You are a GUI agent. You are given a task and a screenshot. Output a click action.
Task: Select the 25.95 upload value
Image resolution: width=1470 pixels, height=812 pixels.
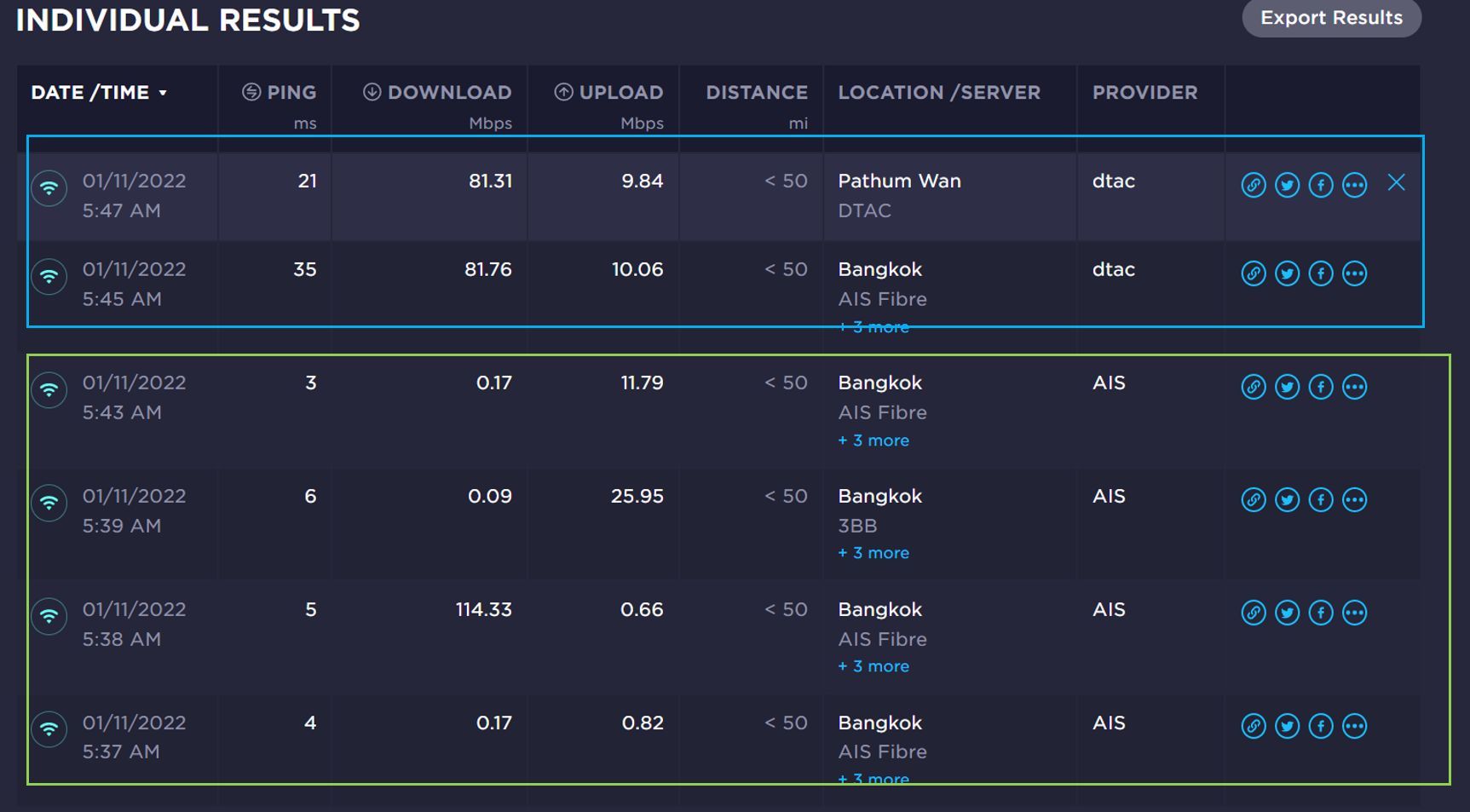tap(637, 496)
